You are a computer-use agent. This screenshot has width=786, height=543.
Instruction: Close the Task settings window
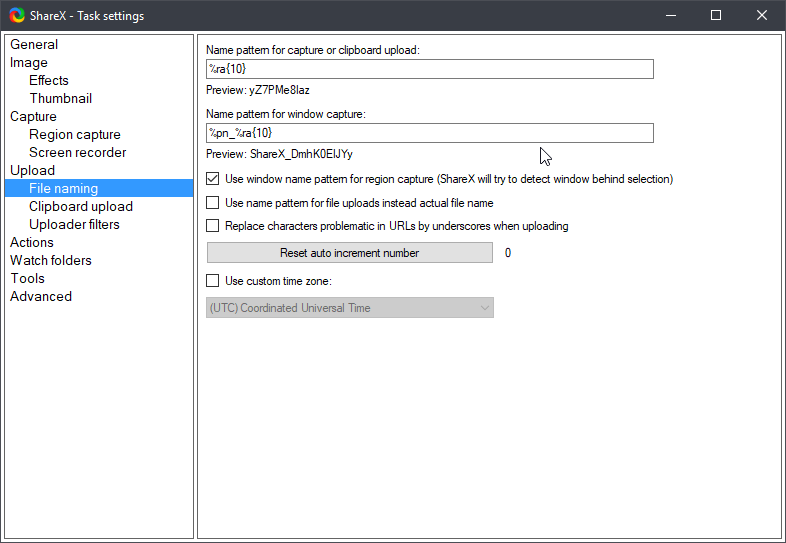pos(761,16)
